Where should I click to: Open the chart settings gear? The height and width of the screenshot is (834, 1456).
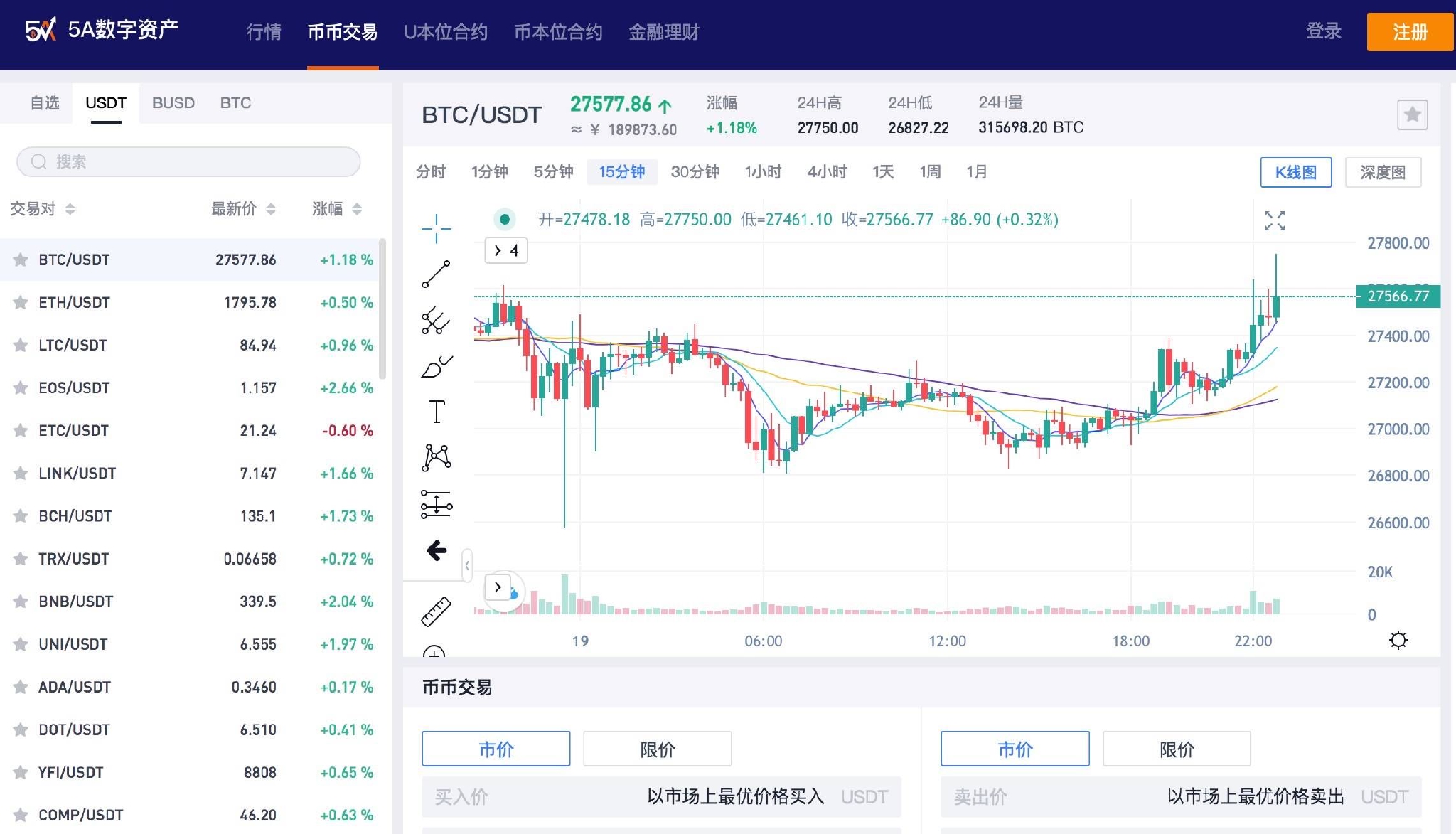pyautogui.click(x=1398, y=640)
